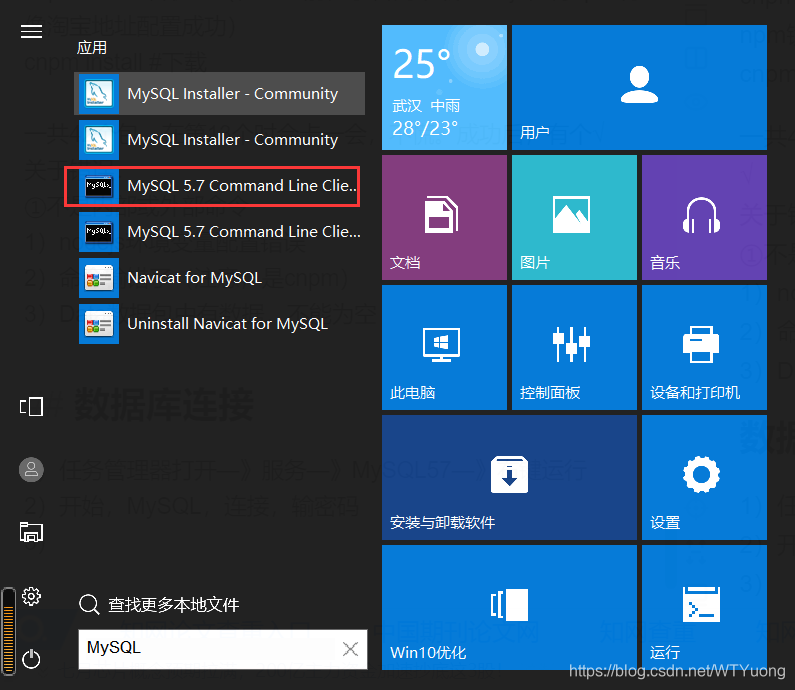Open the 文档 documents tile
Image resolution: width=795 pixels, height=690 pixels.
click(444, 217)
